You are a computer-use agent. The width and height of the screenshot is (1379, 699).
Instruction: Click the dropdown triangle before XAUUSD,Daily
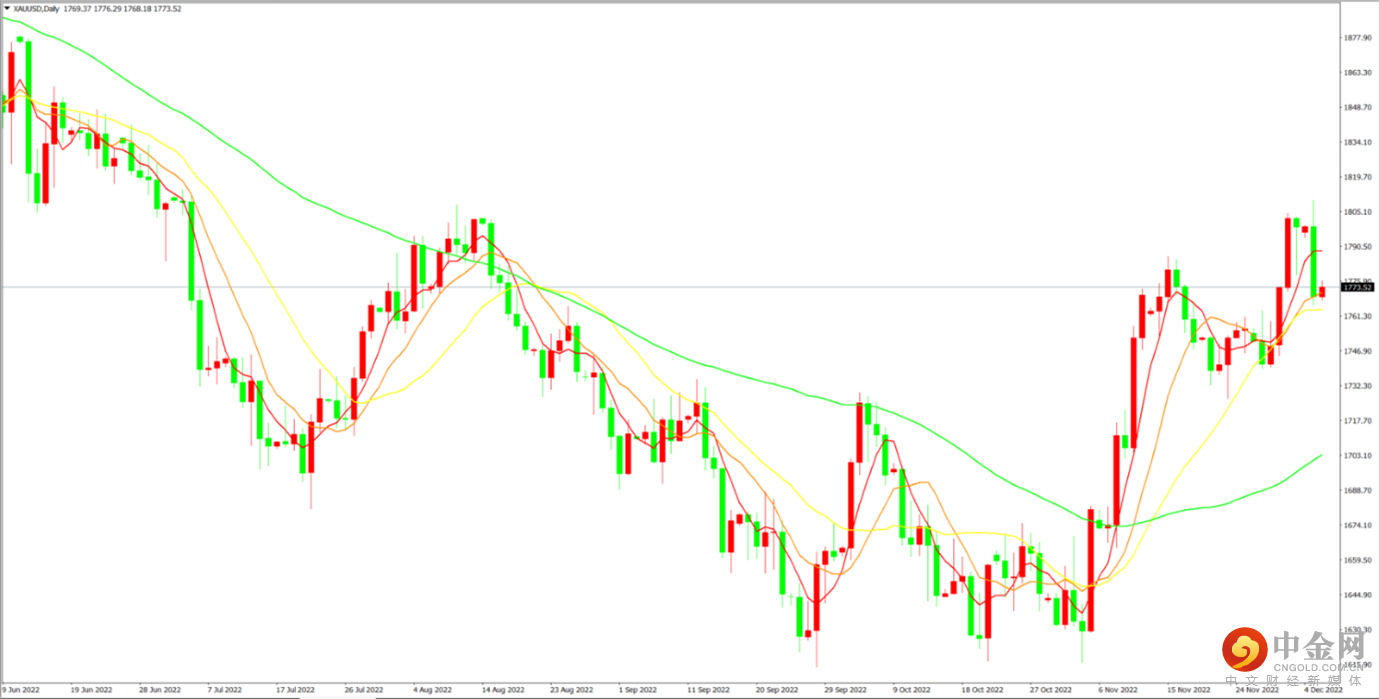pyautogui.click(x=6, y=8)
